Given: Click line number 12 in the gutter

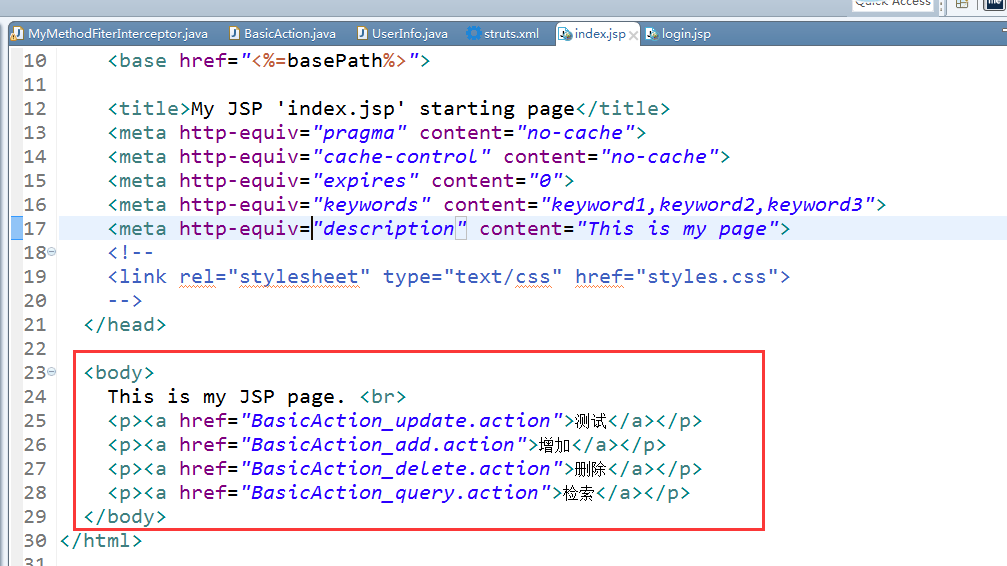Looking at the screenshot, I should [35, 109].
